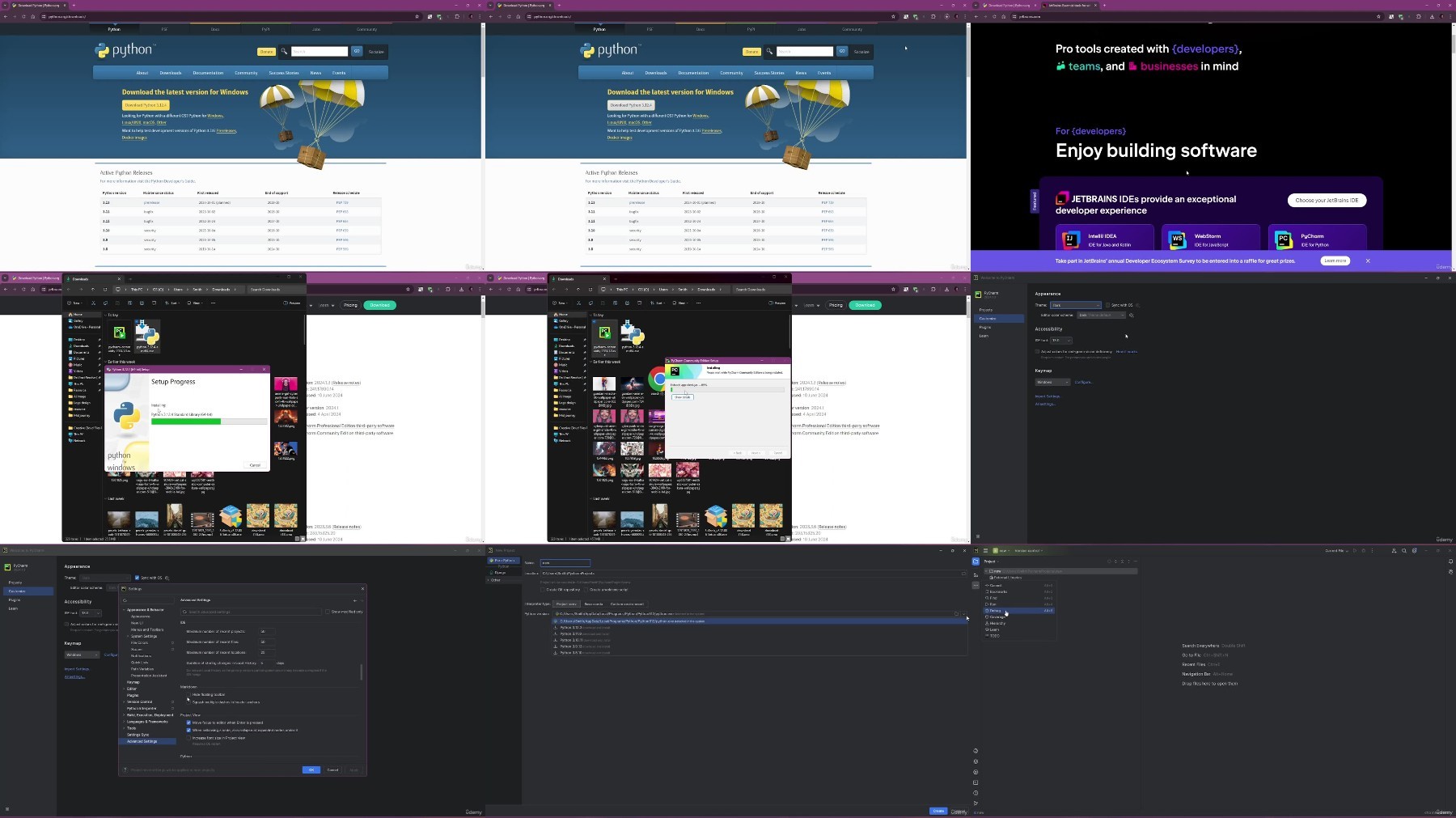The image size is (1456, 818).
Task: Open Keymap Windows dropdown in unobstructed Welcome window
Action: 1052,382
